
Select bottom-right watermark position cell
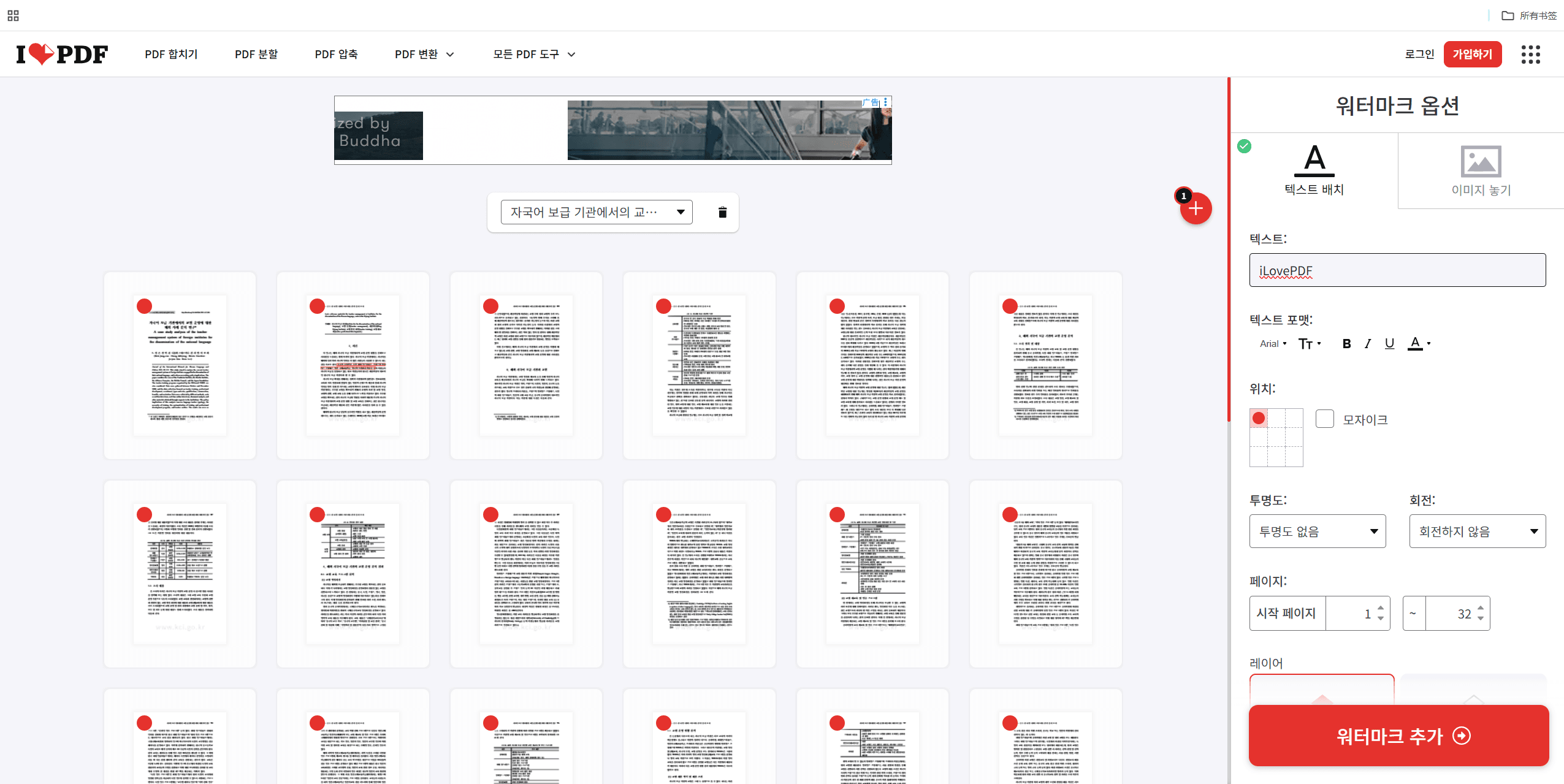[1294, 457]
